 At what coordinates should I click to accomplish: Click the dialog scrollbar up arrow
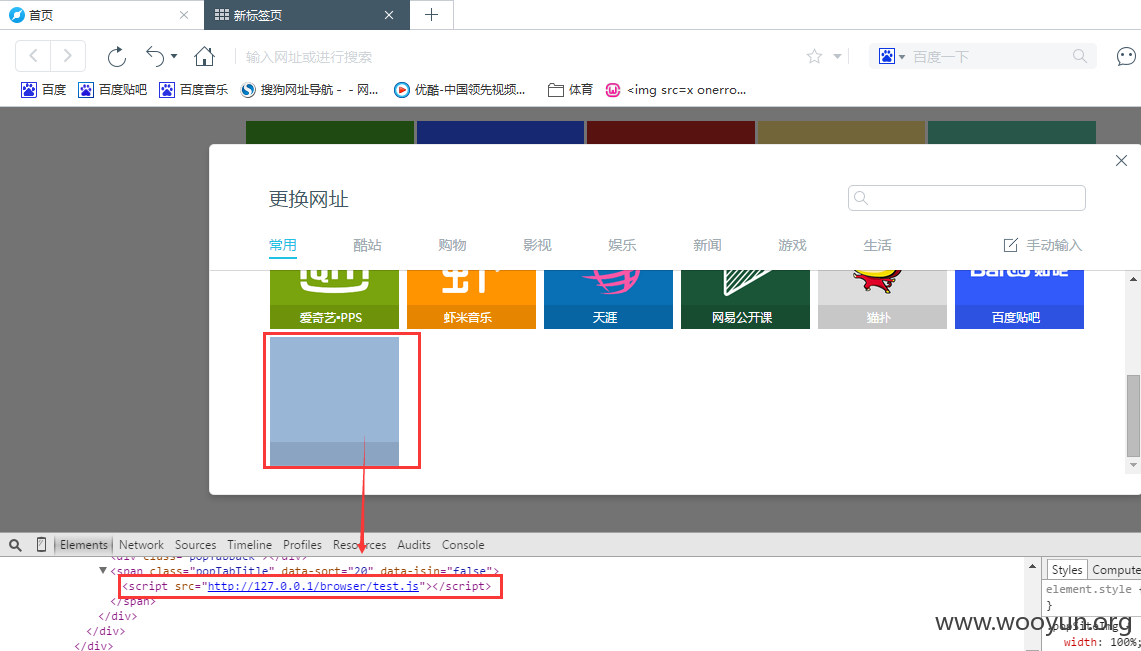[1133, 279]
